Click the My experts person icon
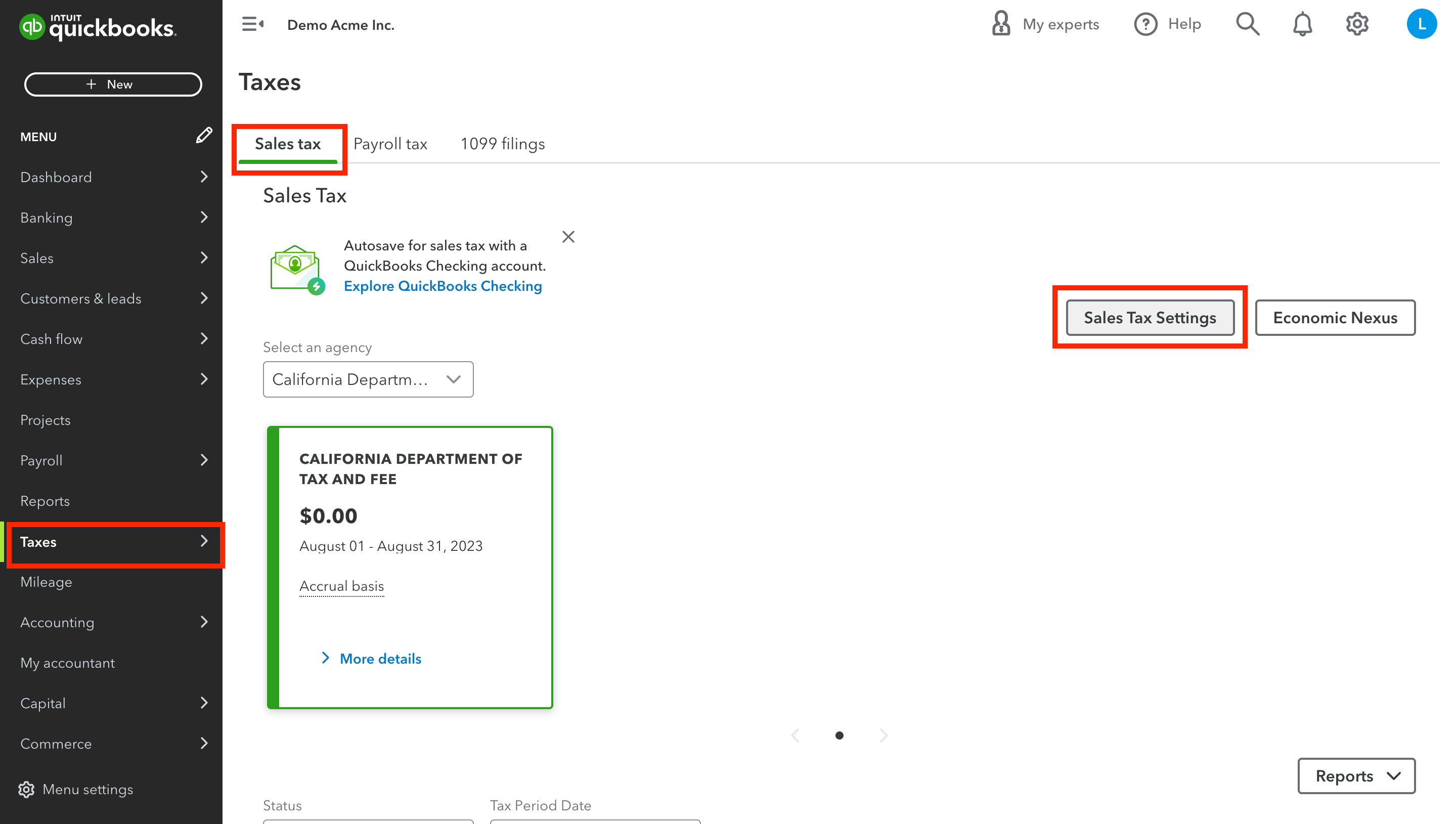 1001,24
